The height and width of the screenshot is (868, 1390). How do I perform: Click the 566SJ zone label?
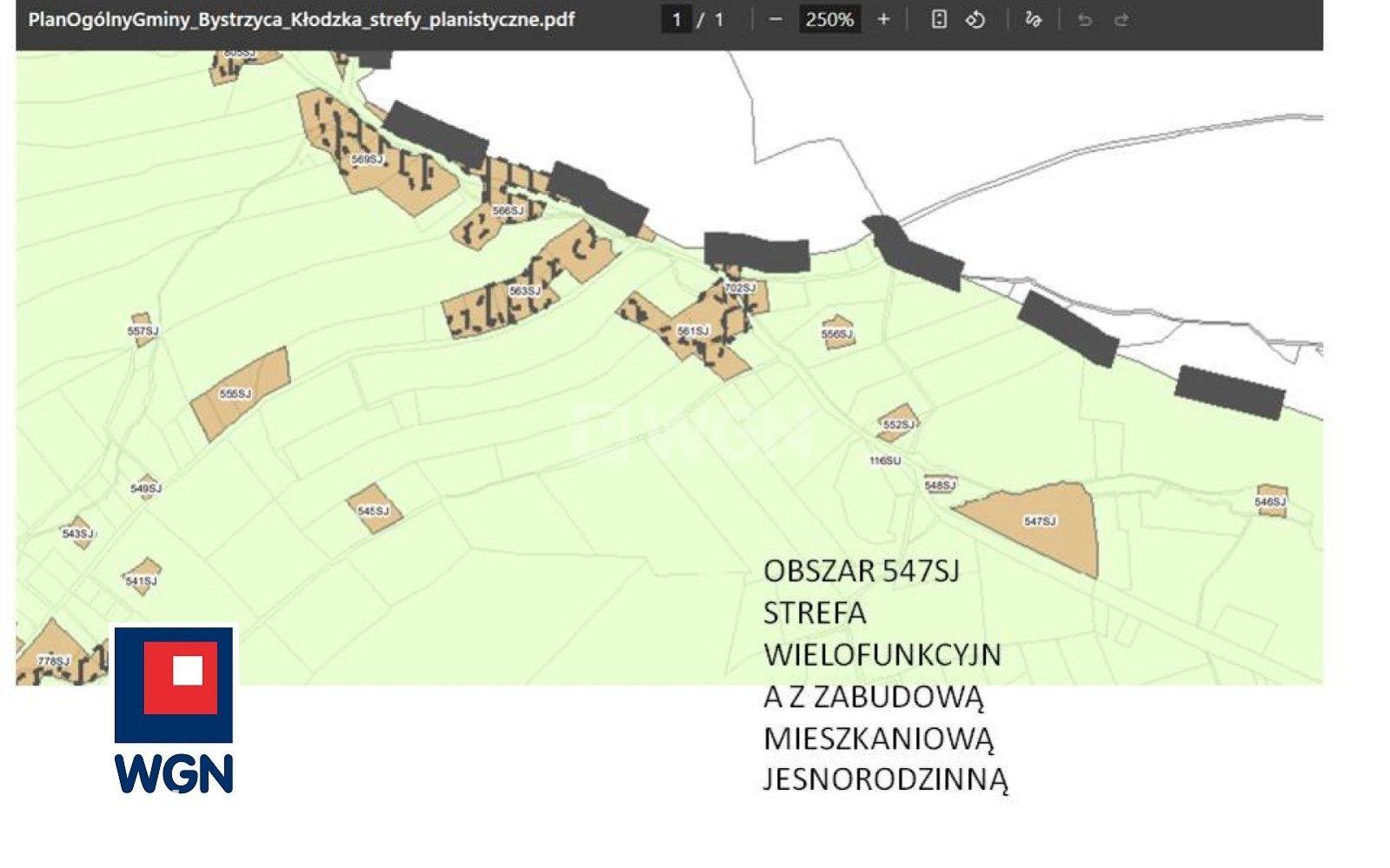click(508, 211)
